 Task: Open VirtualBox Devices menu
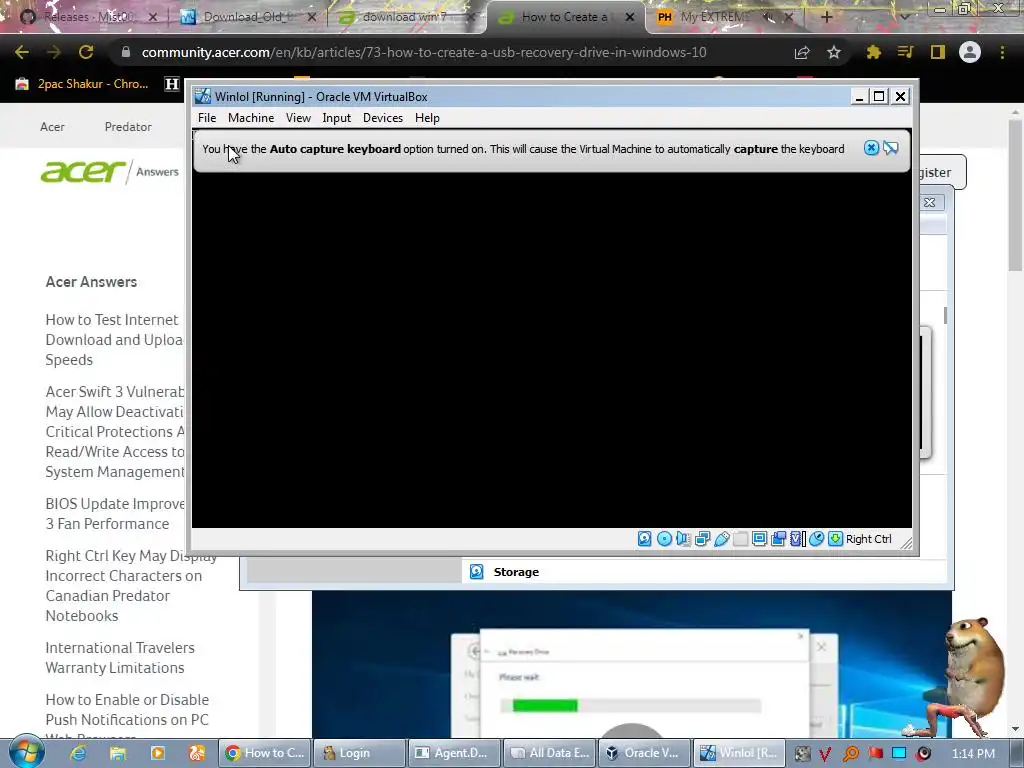pyautogui.click(x=383, y=118)
